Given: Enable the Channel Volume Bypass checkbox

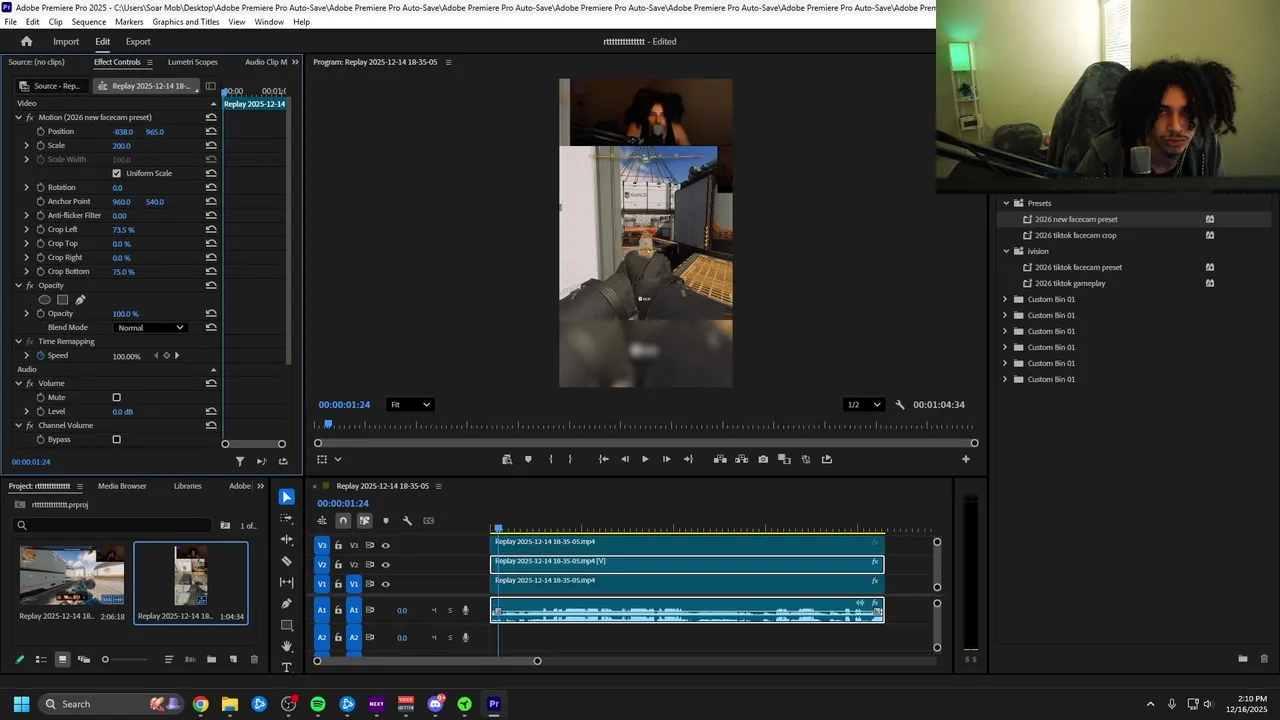Looking at the screenshot, I should coord(116,439).
